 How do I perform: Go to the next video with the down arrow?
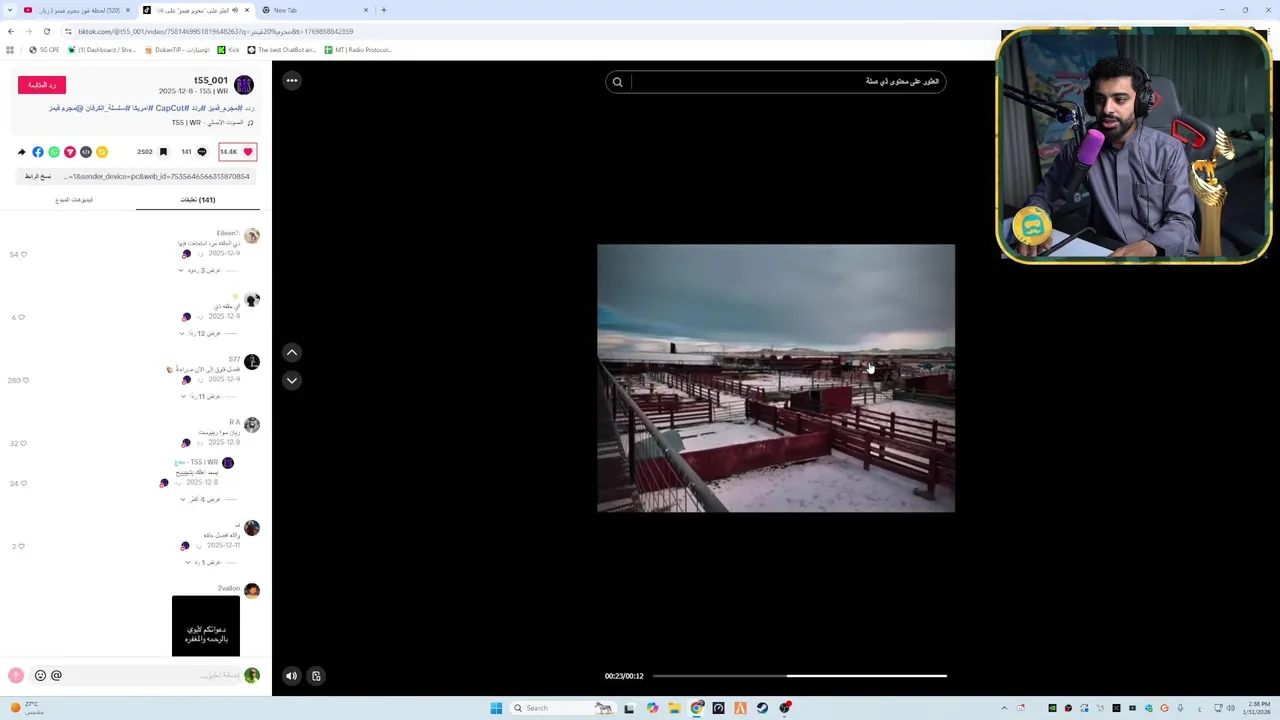pos(292,380)
